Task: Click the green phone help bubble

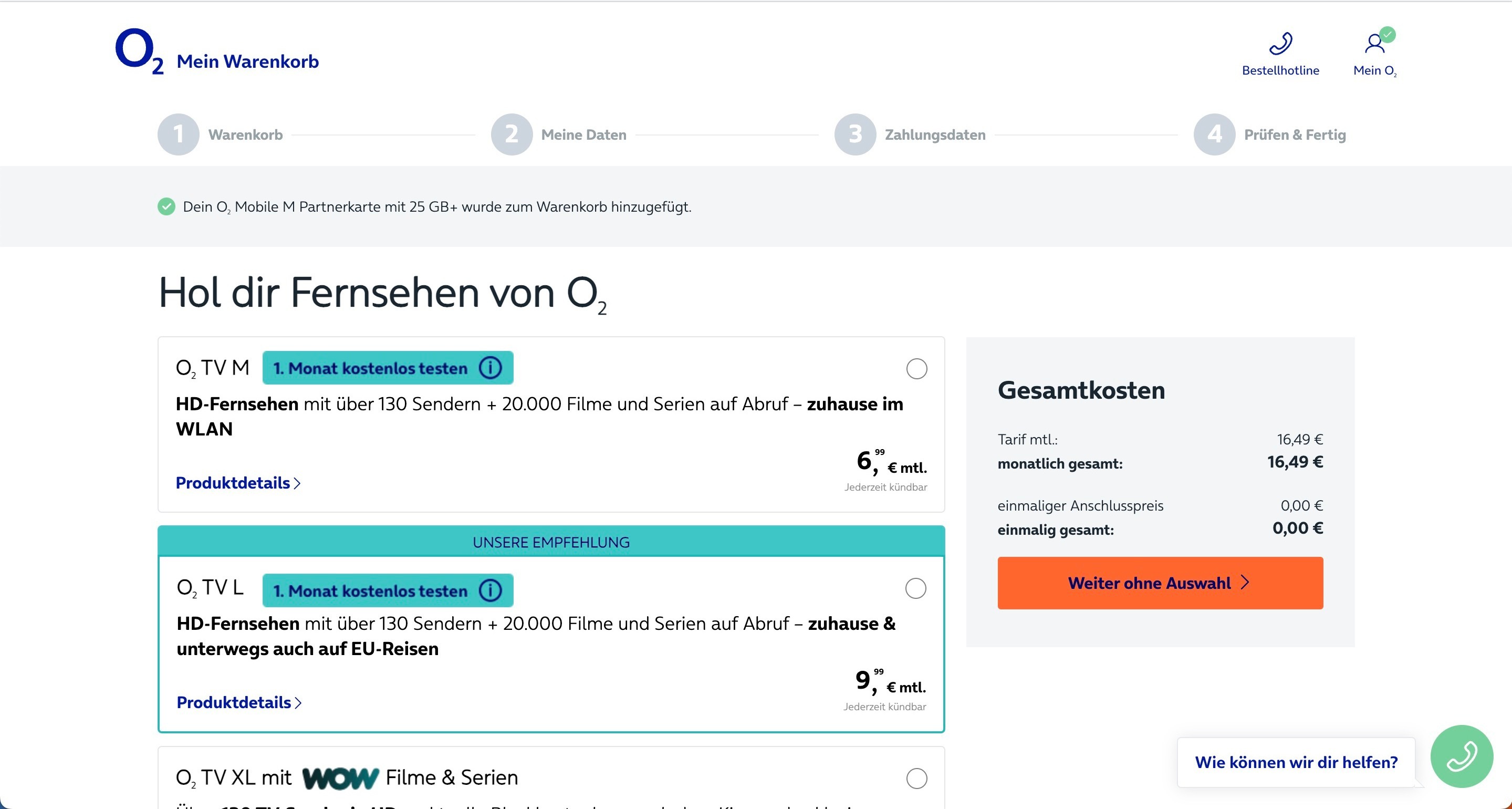Action: pos(1462,756)
